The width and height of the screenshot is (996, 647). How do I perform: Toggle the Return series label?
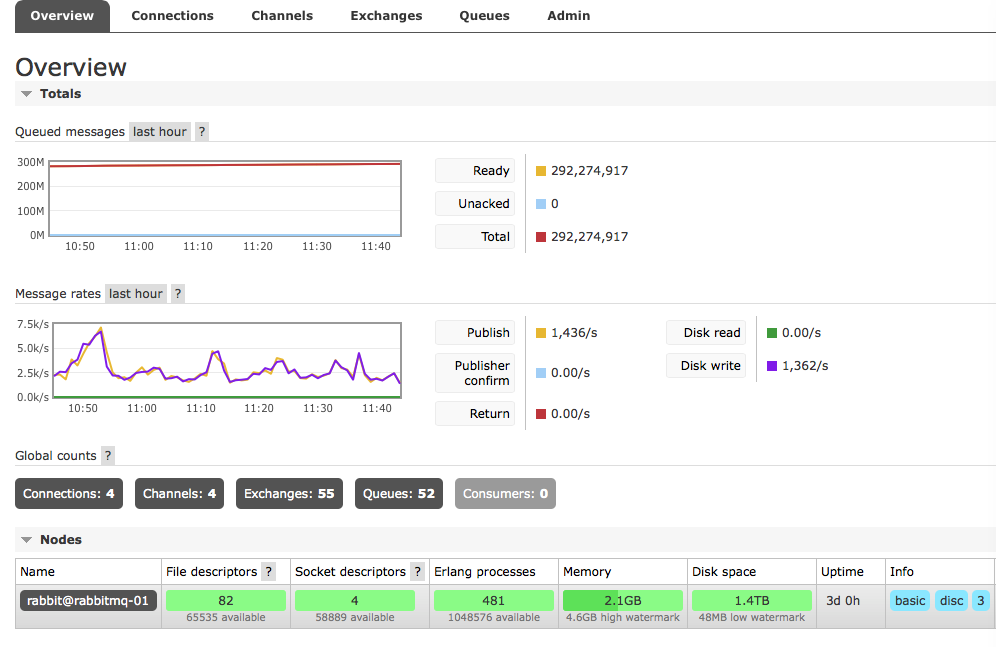click(x=474, y=414)
